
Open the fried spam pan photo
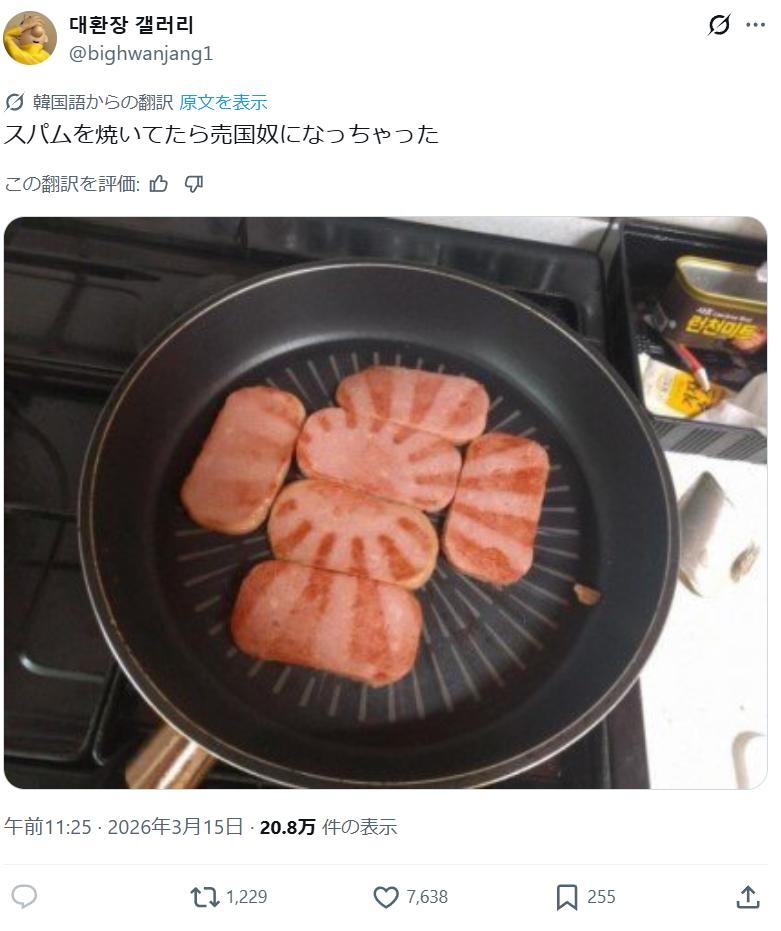(x=385, y=502)
